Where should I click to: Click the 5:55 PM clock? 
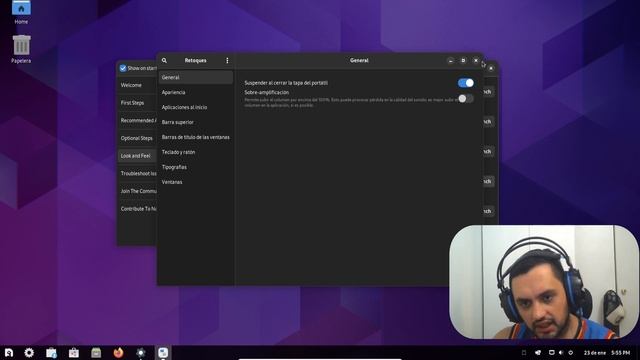[x=620, y=353]
